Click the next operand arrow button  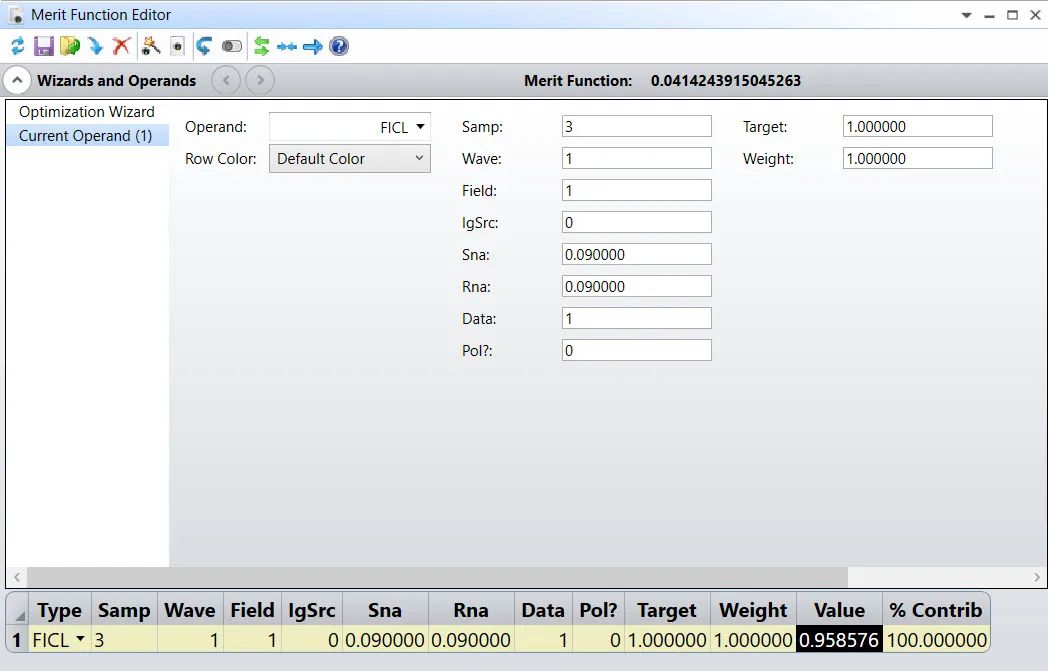click(260, 80)
